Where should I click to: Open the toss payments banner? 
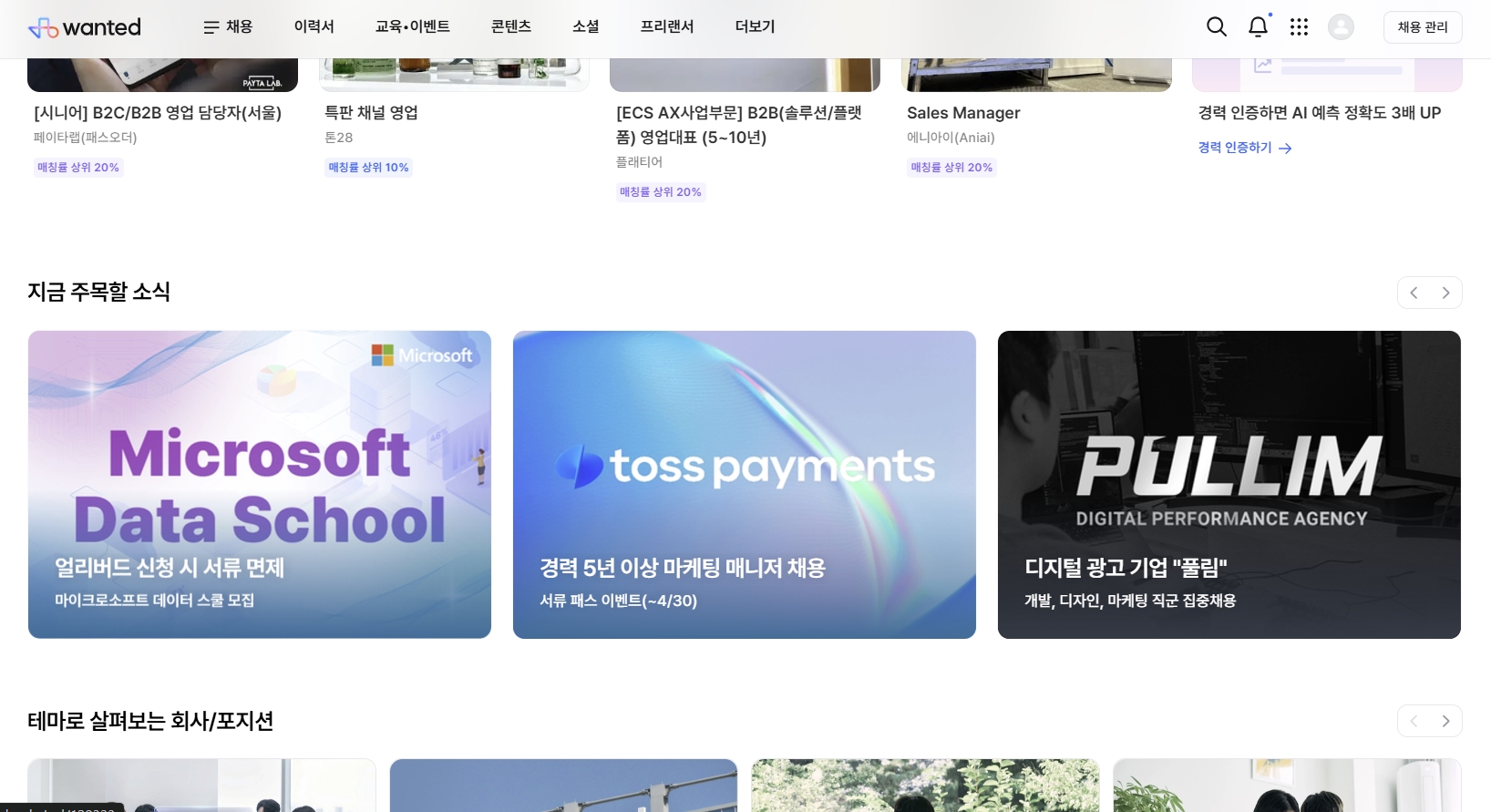(745, 485)
